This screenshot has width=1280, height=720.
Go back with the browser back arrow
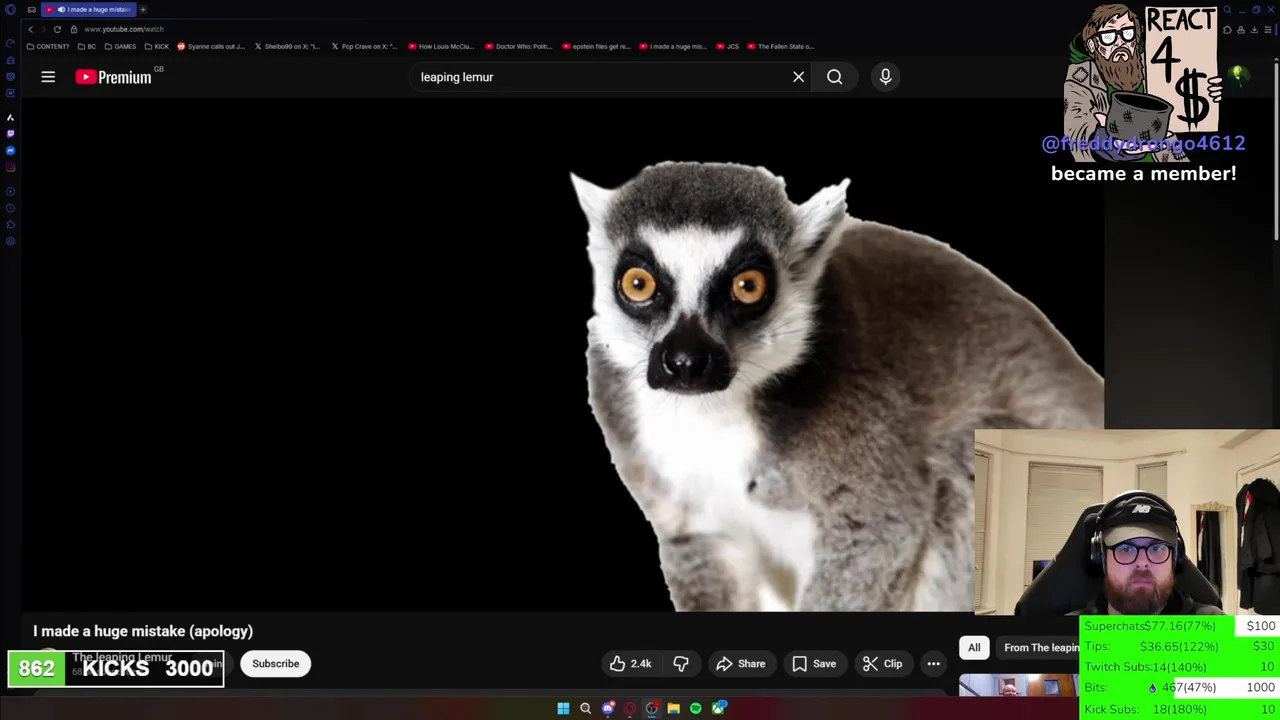click(x=30, y=29)
